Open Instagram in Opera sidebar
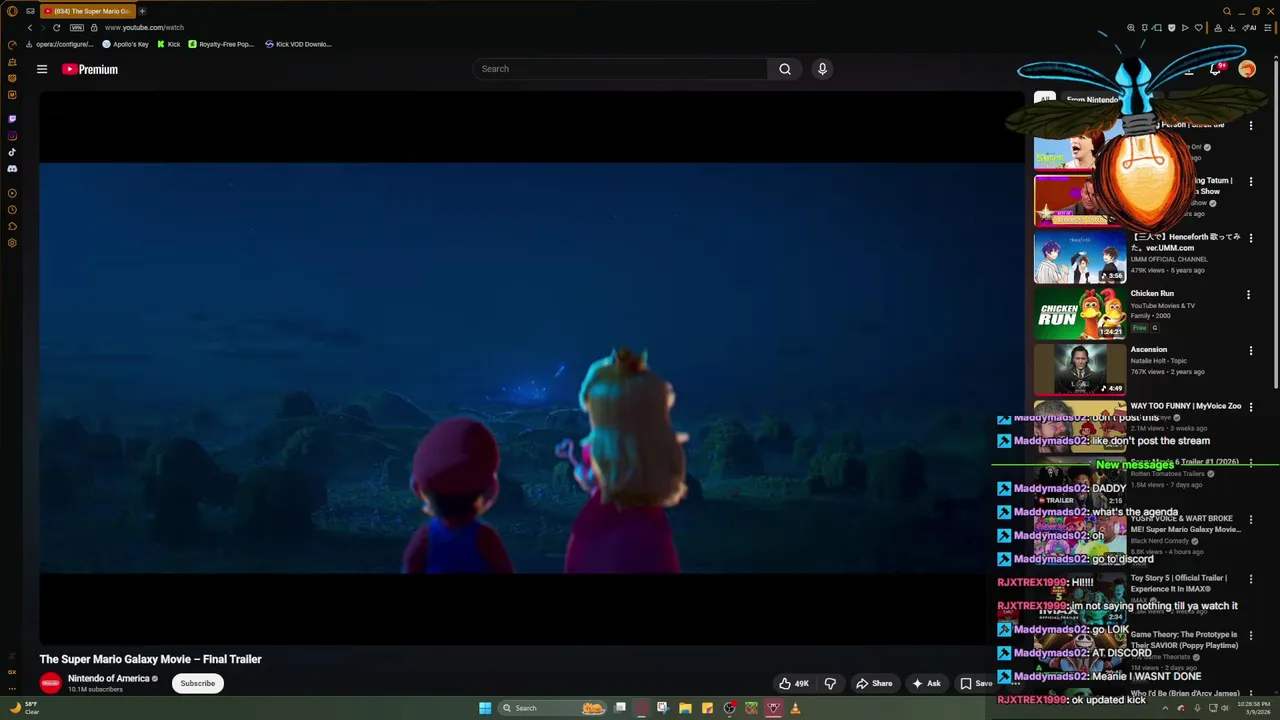The width and height of the screenshot is (1280, 720). pos(12,136)
